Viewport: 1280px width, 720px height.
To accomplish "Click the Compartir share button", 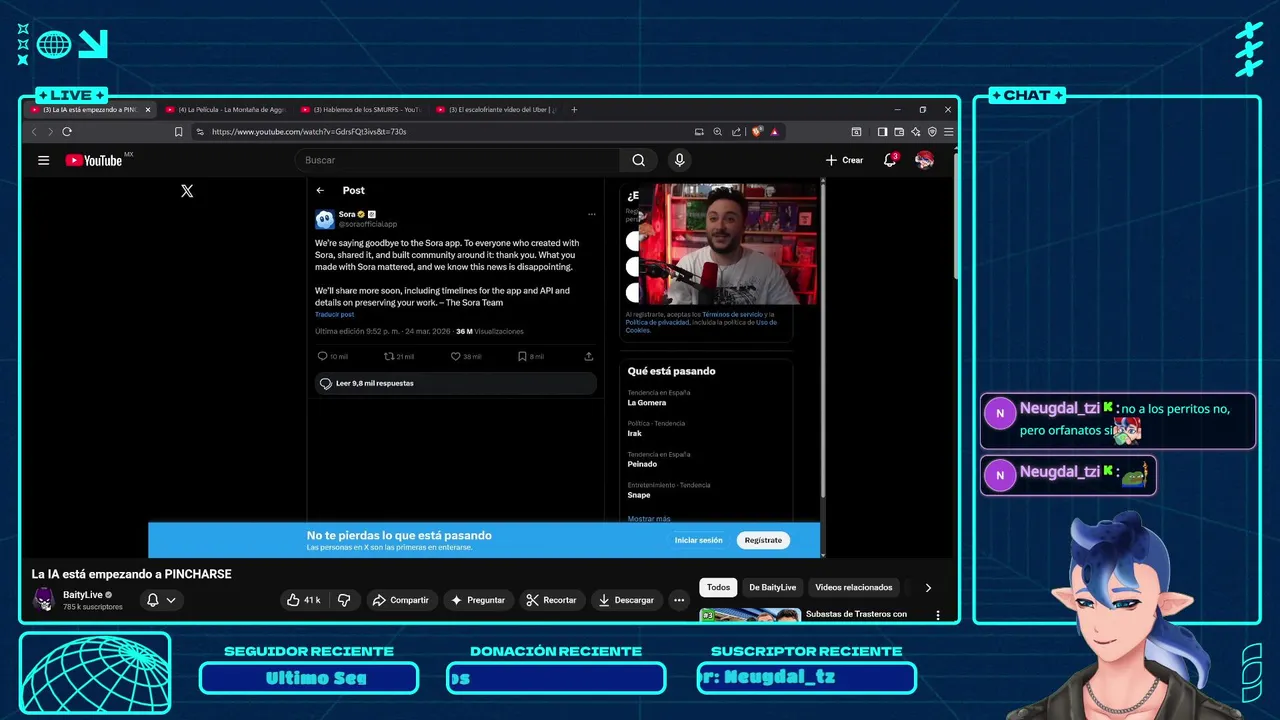I will [400, 600].
